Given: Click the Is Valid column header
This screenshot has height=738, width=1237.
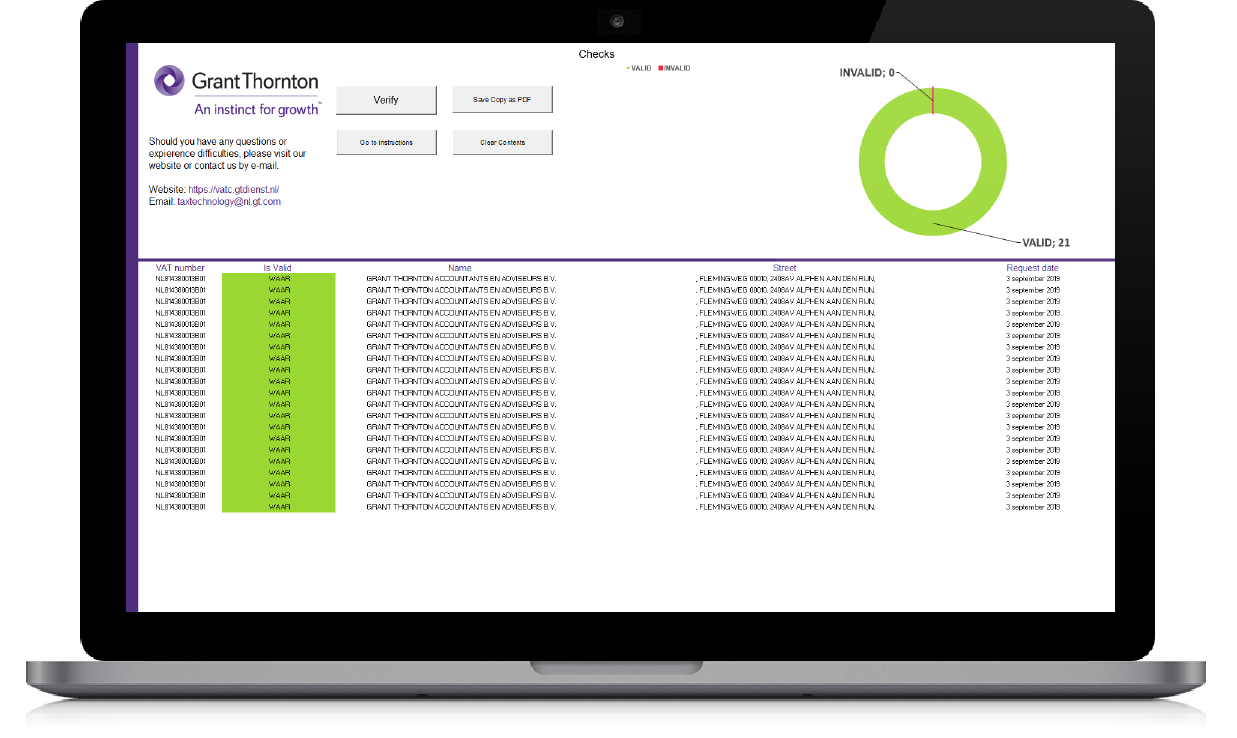Looking at the screenshot, I should pyautogui.click(x=278, y=268).
